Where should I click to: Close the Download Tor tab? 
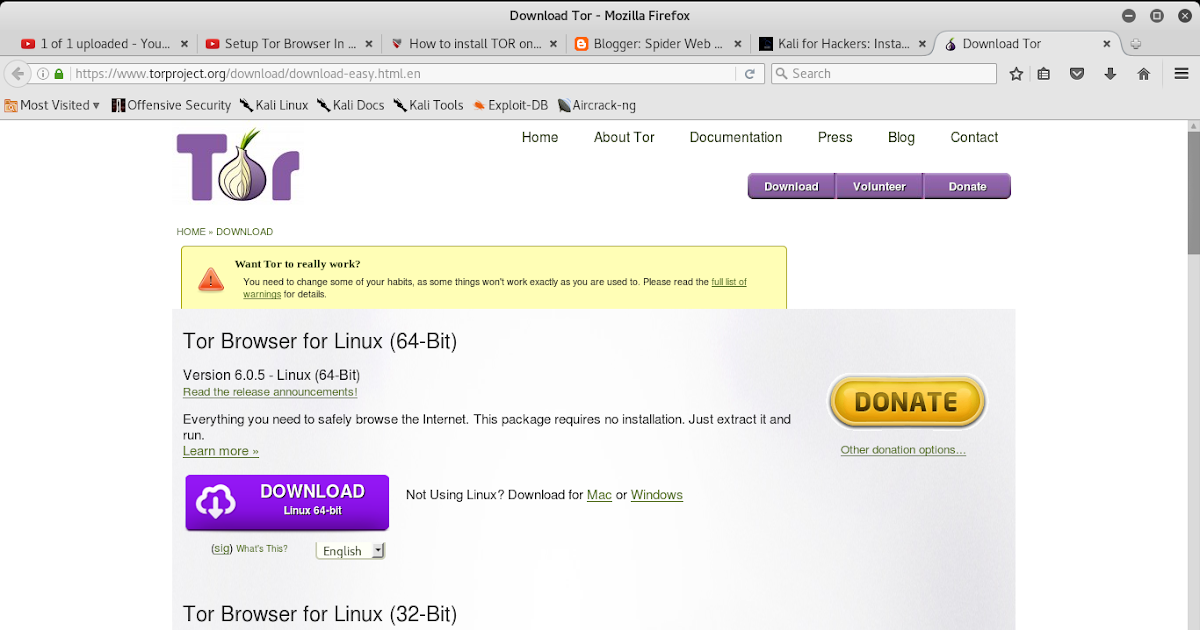pyautogui.click(x=1106, y=44)
